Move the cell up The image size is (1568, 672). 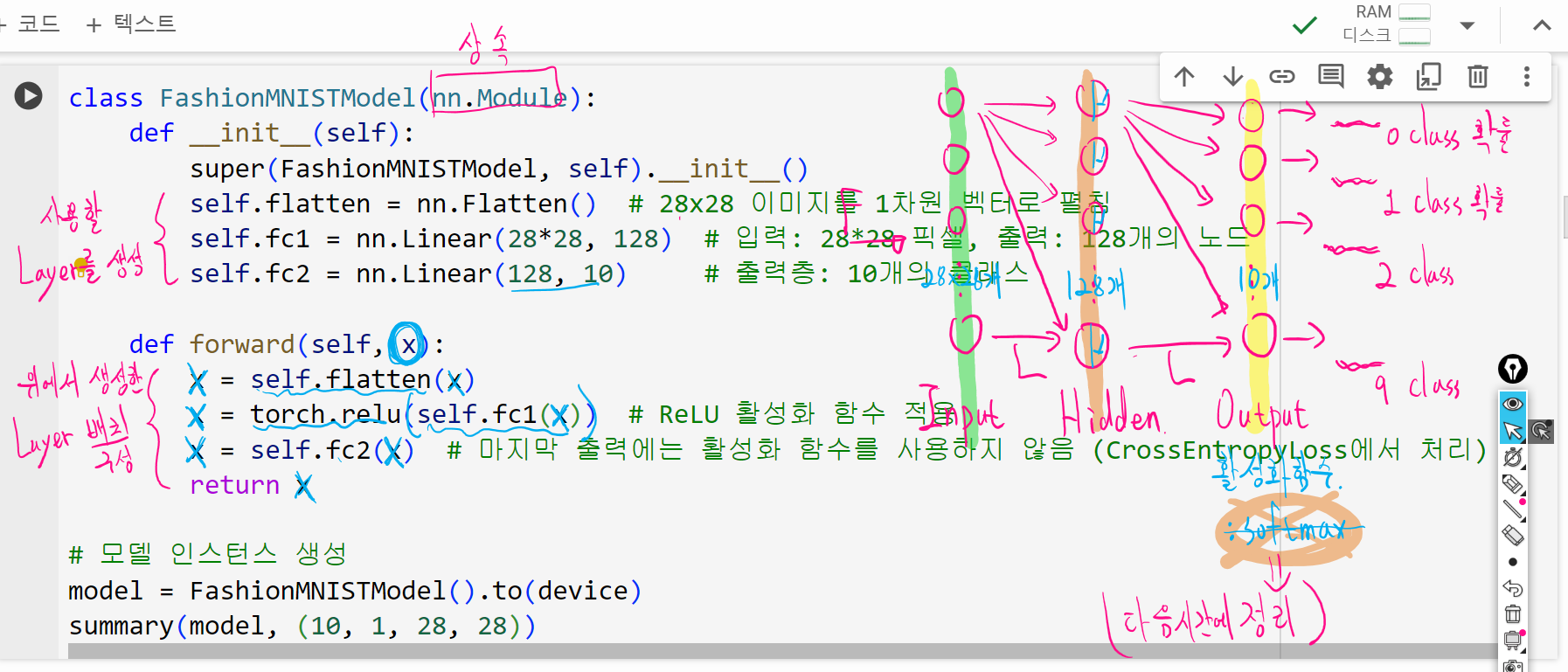click(x=1184, y=77)
